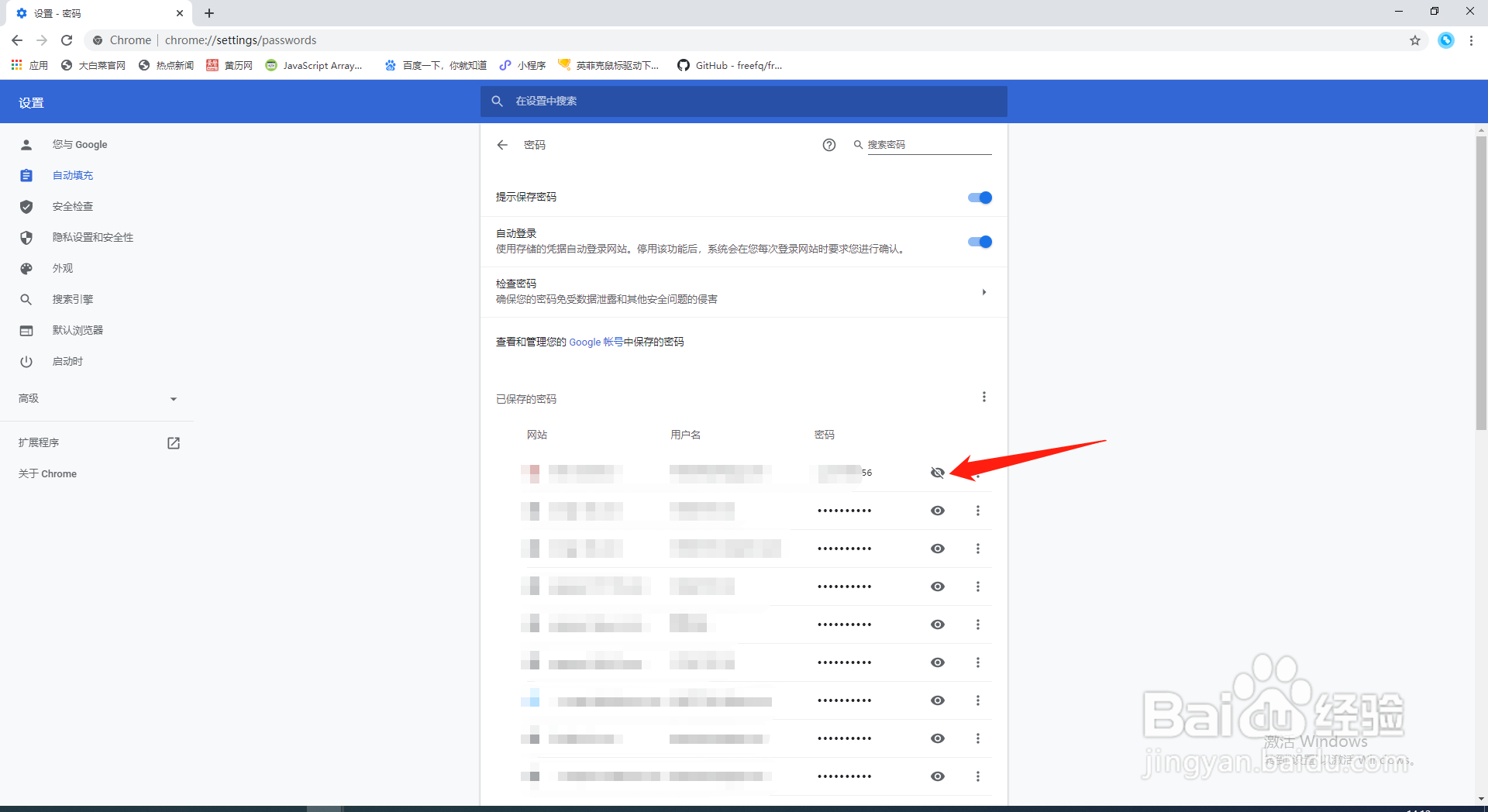
Task: Show password for the fourth saved entry
Action: click(938, 587)
